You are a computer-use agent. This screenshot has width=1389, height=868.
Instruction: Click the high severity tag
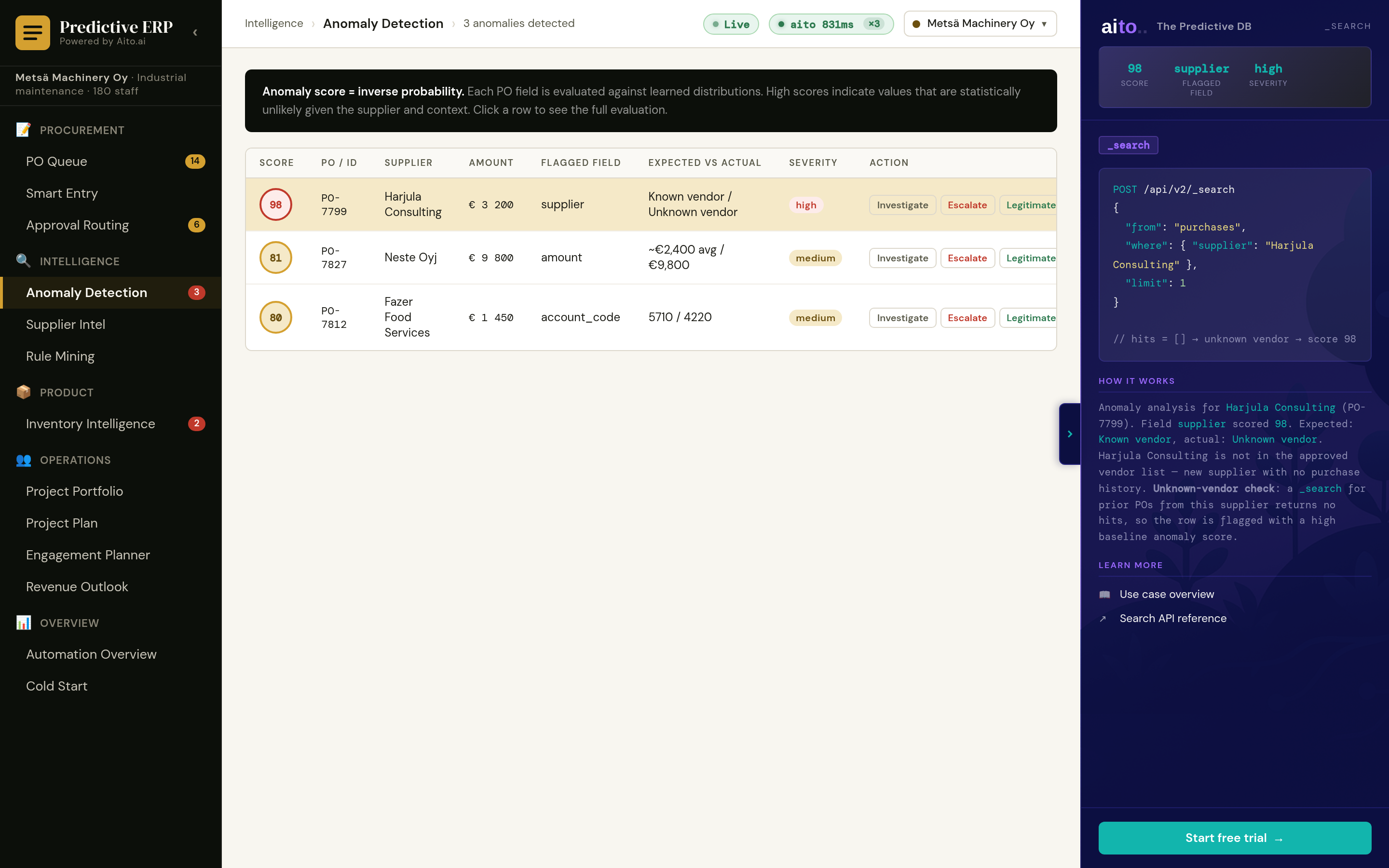coord(806,205)
